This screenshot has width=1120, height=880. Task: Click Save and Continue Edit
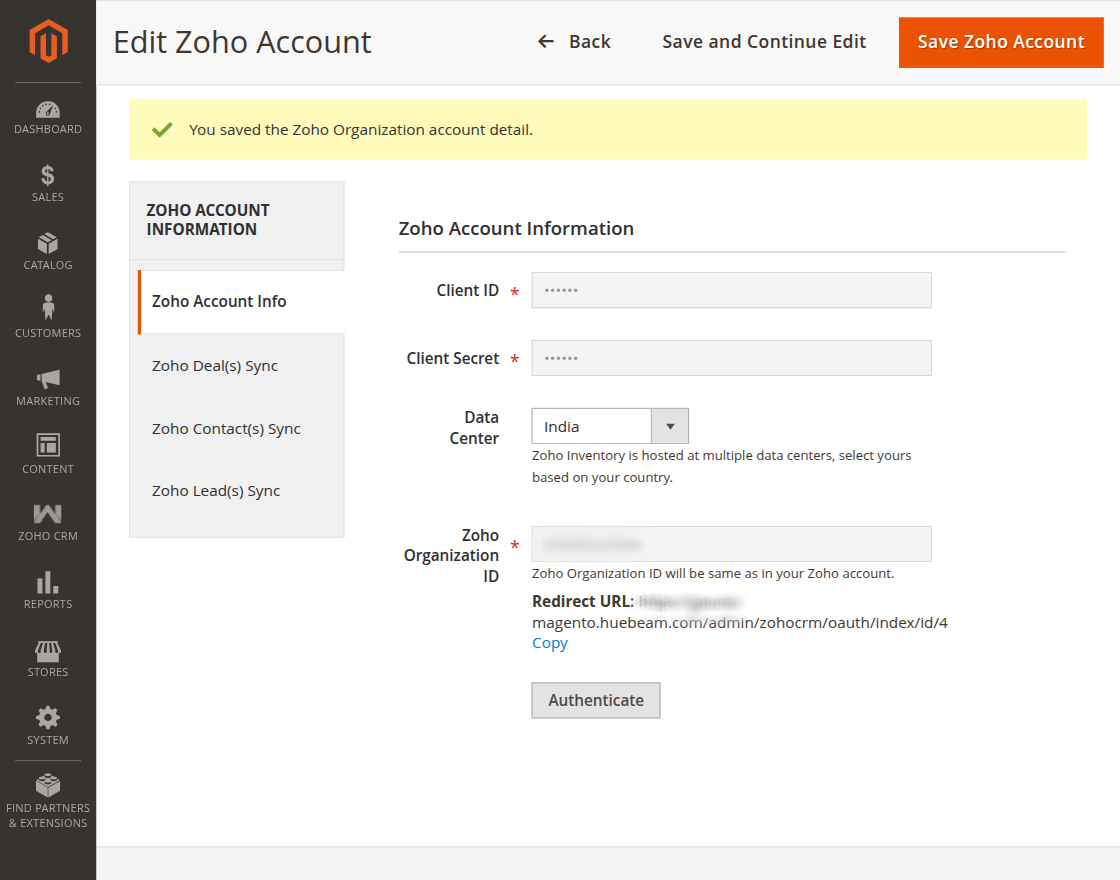pyautogui.click(x=764, y=42)
